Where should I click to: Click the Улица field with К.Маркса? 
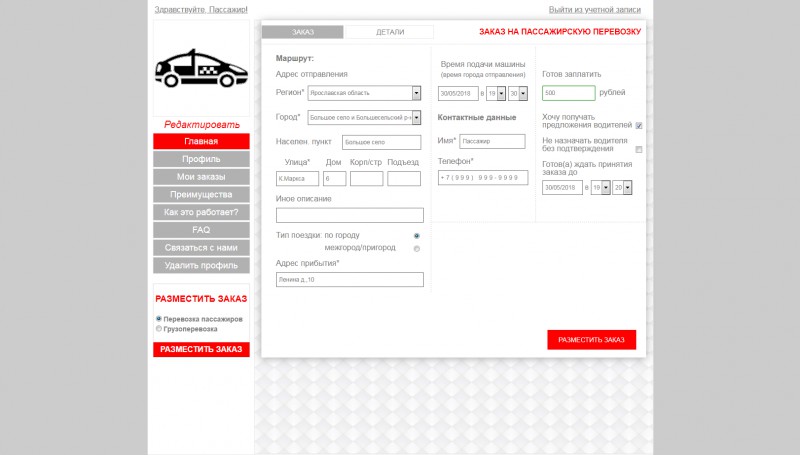coord(297,179)
